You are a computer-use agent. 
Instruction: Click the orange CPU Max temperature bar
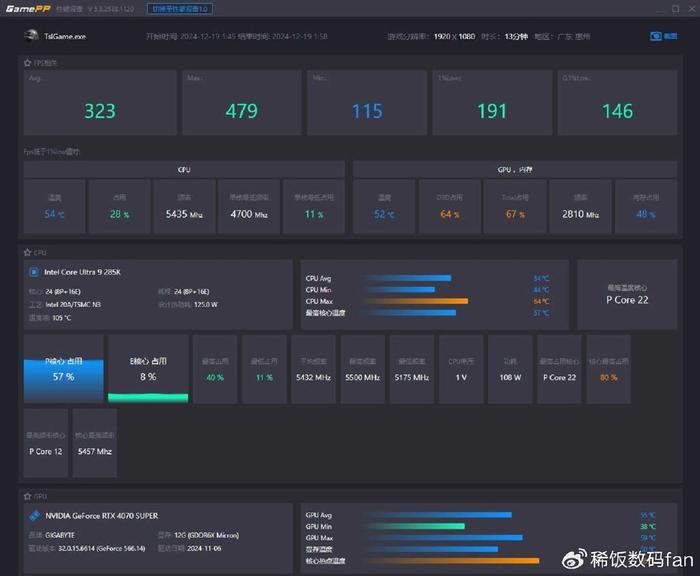coord(417,301)
